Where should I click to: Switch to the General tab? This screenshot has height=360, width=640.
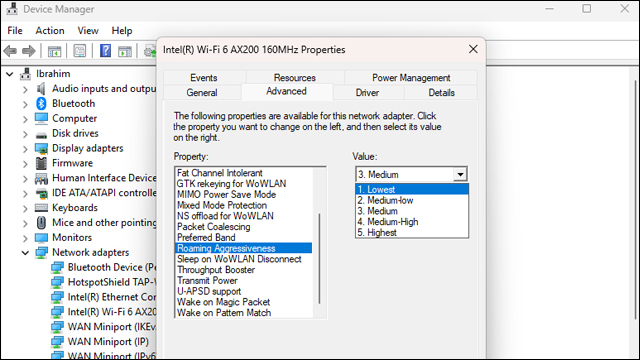pyautogui.click(x=202, y=93)
